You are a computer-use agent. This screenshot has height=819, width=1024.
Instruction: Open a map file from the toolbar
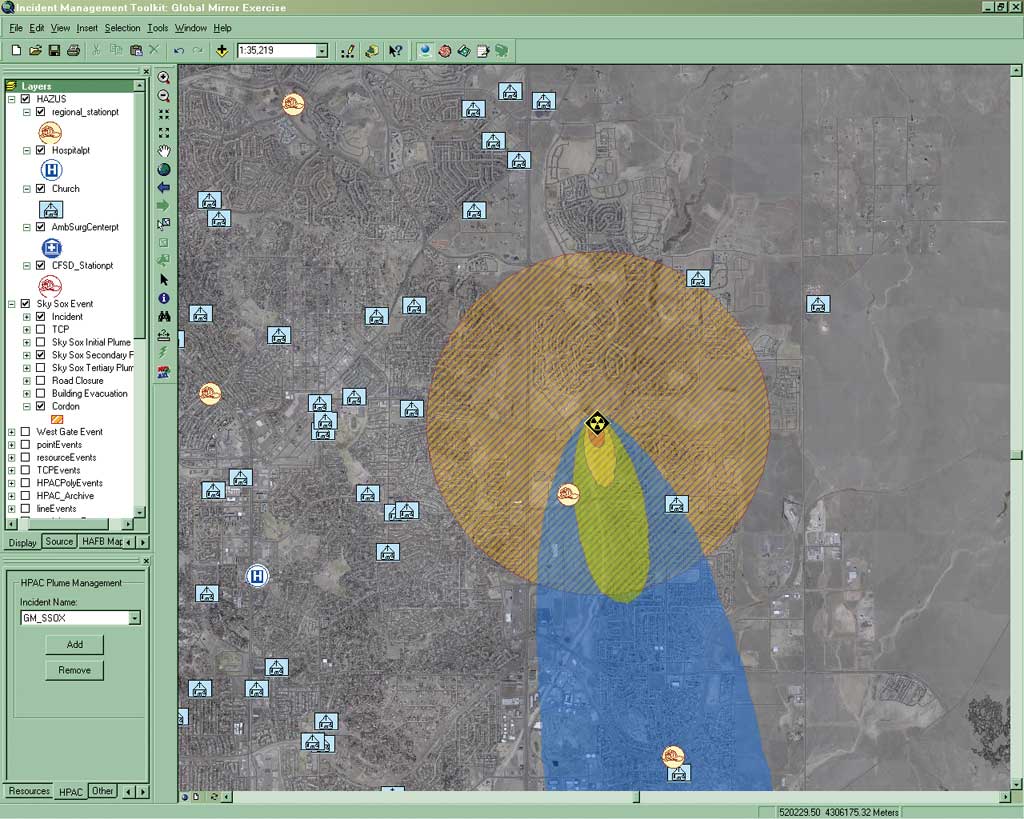[35, 50]
